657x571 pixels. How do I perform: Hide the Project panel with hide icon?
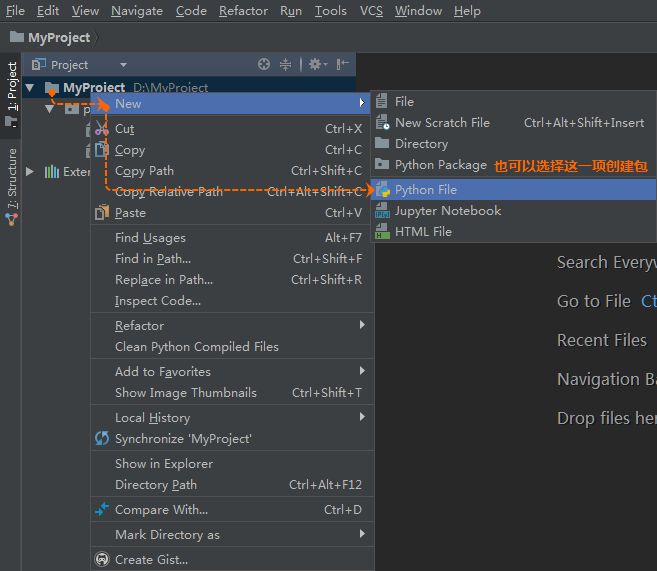tap(342, 64)
